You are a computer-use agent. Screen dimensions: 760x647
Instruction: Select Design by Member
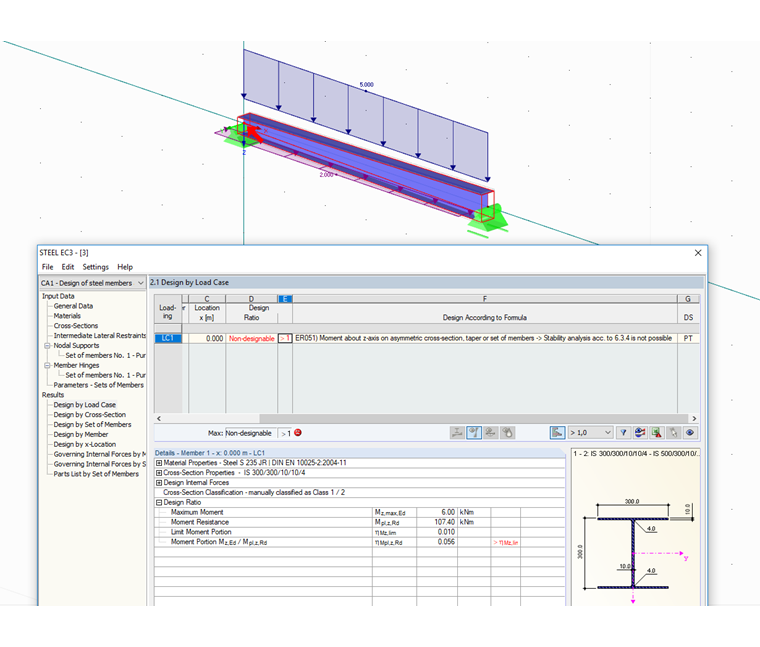[80, 434]
